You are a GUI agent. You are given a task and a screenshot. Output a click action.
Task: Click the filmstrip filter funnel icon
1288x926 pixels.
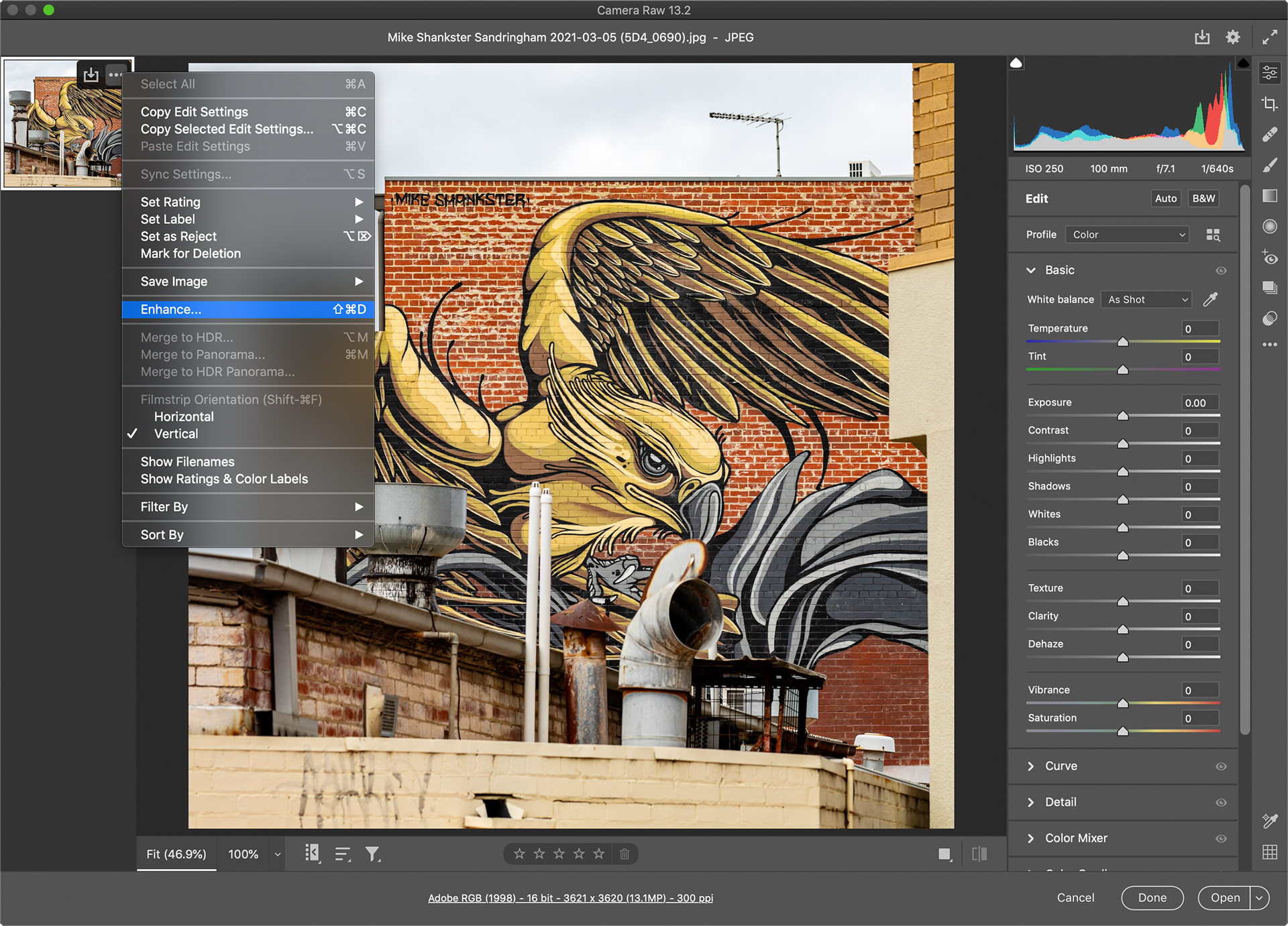tap(372, 854)
